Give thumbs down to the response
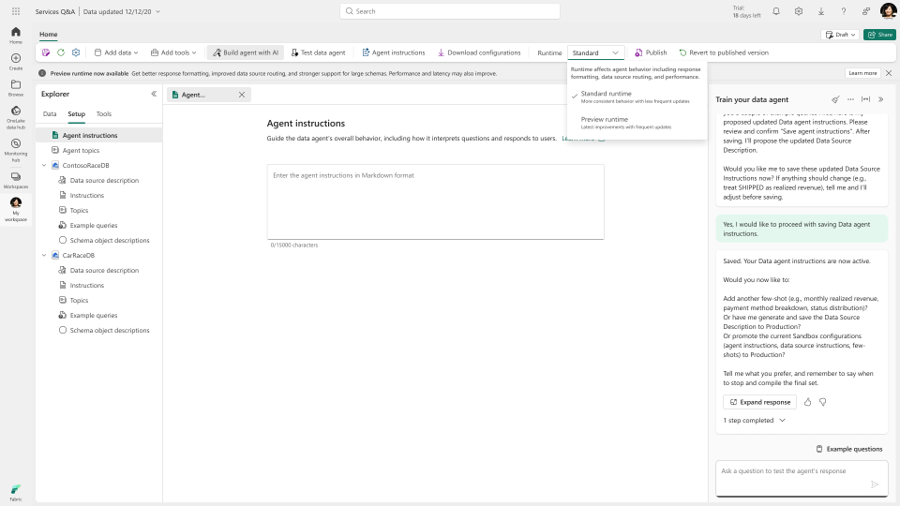This screenshot has height=506, width=900. pyautogui.click(x=823, y=402)
